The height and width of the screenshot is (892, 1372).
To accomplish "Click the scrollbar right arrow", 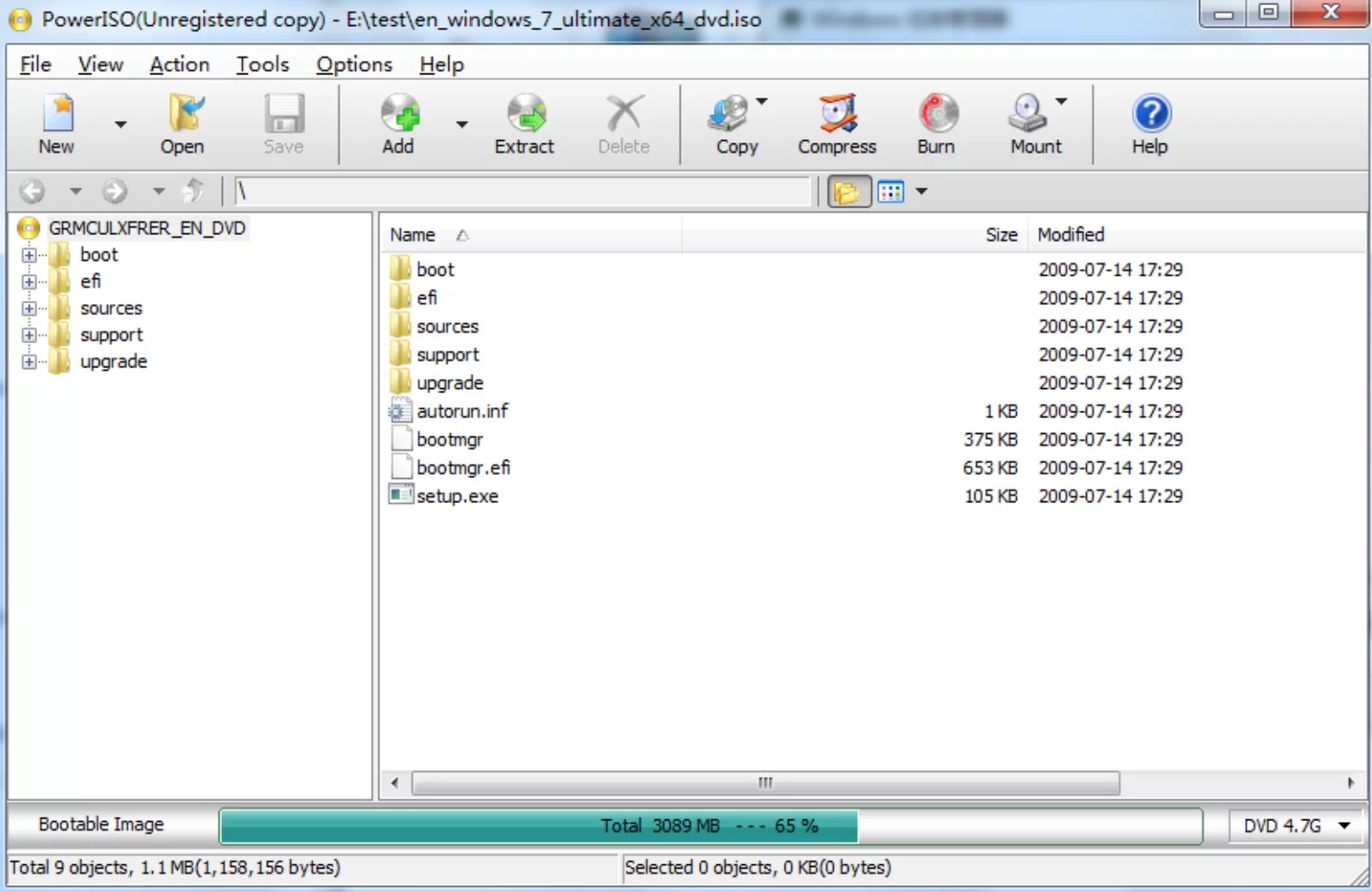I will point(1350,783).
